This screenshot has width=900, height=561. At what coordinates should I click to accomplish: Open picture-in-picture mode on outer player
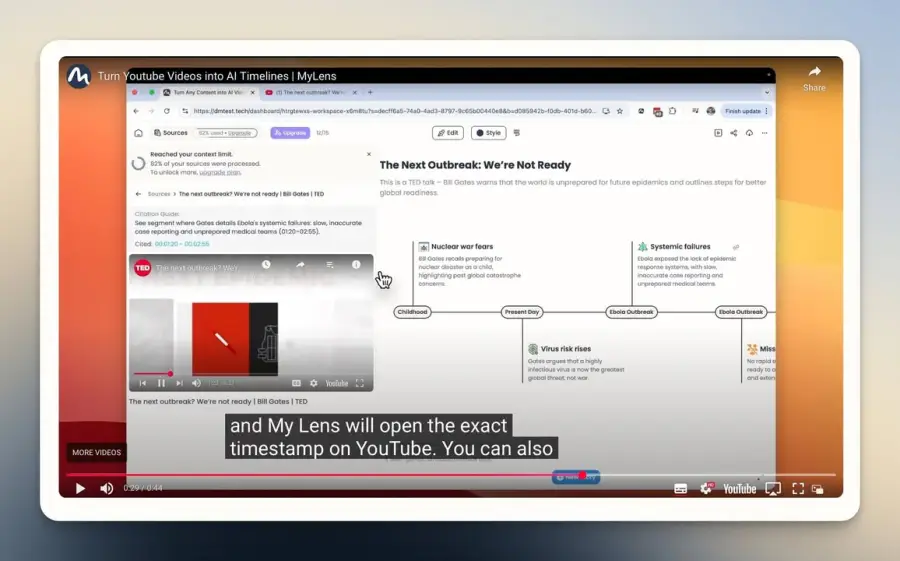coord(818,489)
